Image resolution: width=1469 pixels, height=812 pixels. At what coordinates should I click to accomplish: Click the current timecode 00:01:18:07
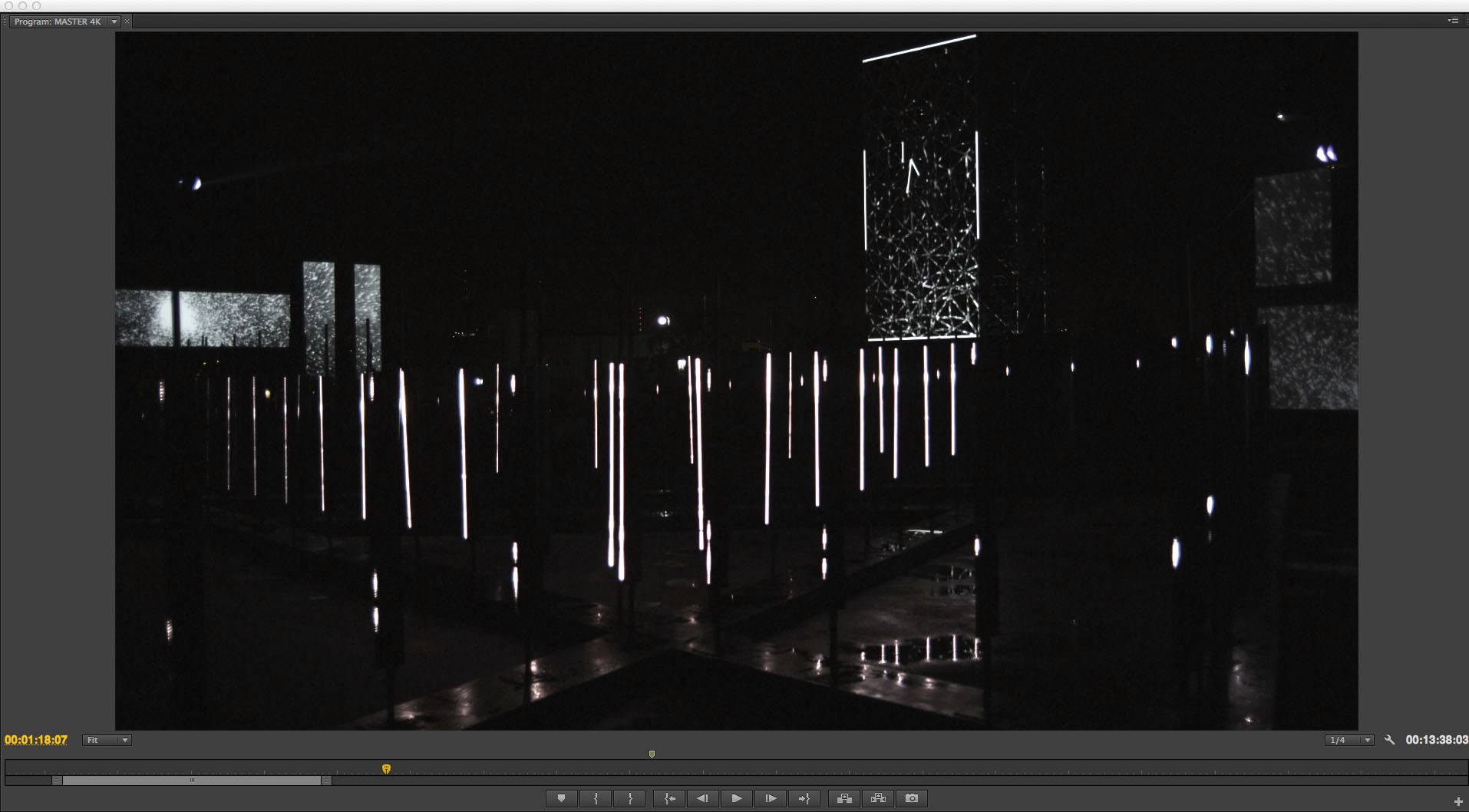click(36, 740)
